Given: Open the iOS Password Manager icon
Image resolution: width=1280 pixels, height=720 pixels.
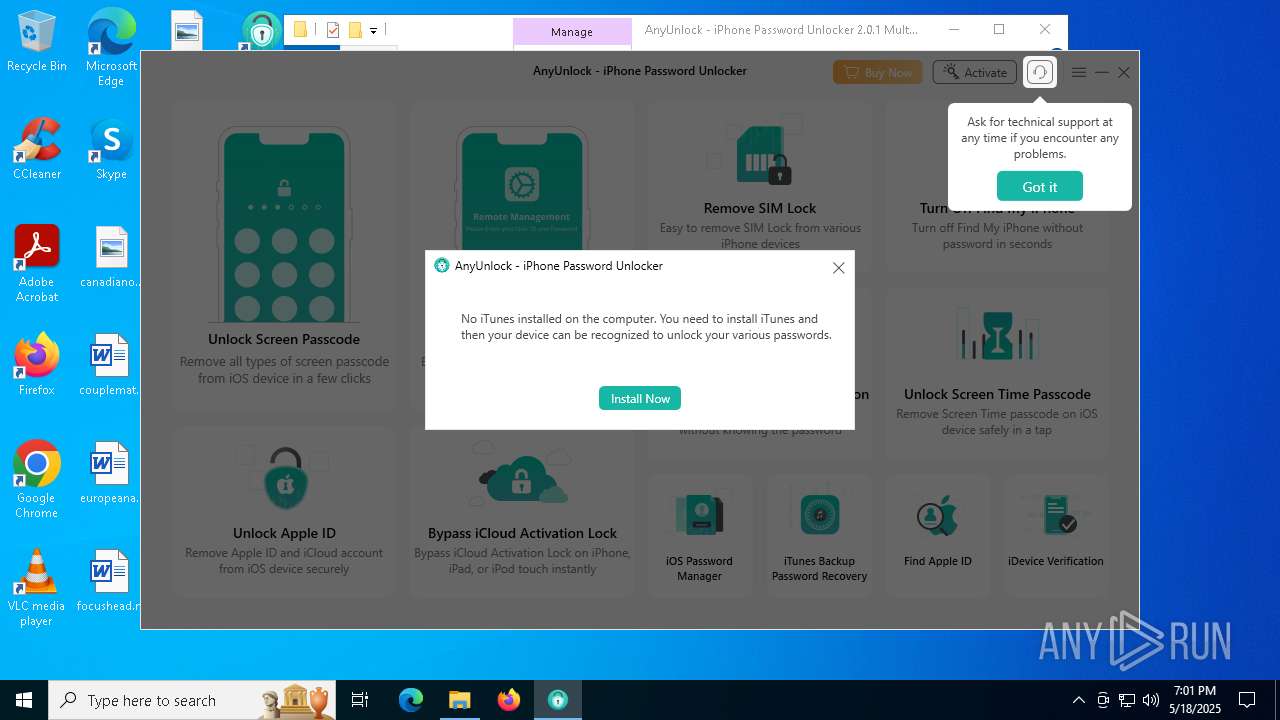Looking at the screenshot, I should [x=699, y=514].
